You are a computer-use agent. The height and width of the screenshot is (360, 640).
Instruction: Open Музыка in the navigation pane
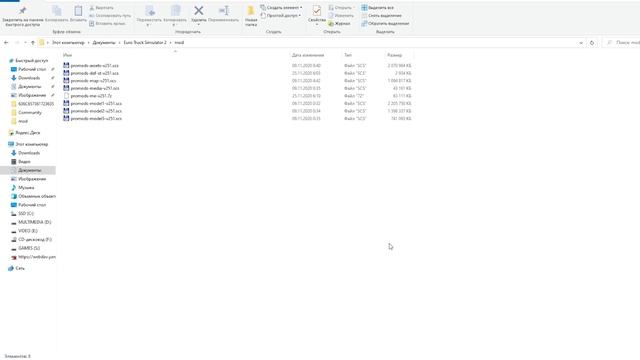pyautogui.click(x=26, y=187)
